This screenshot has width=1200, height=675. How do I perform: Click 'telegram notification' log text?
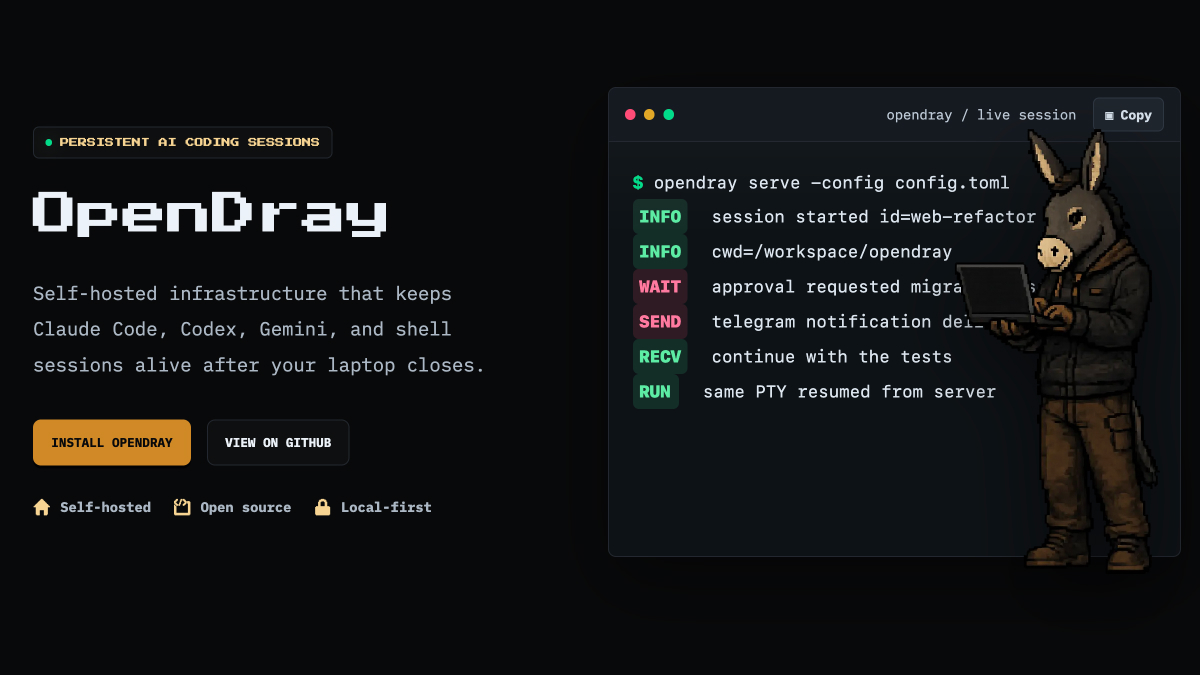pyautogui.click(x=822, y=322)
